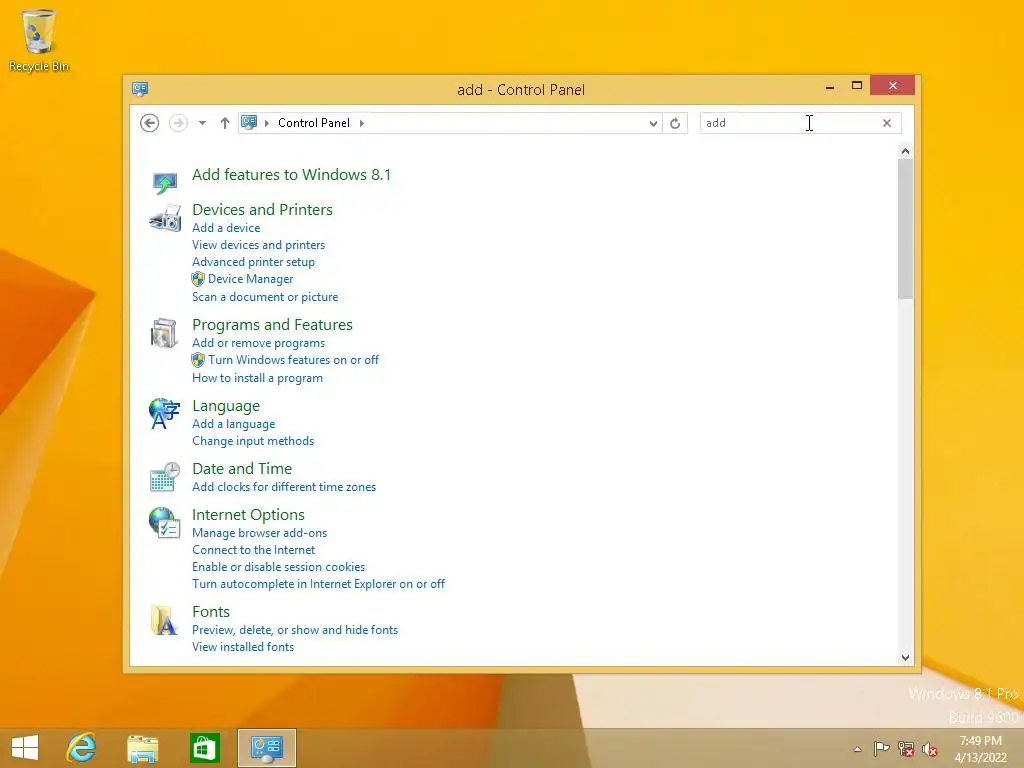
Task: Go up one level with the Up arrow
Action: (x=225, y=123)
